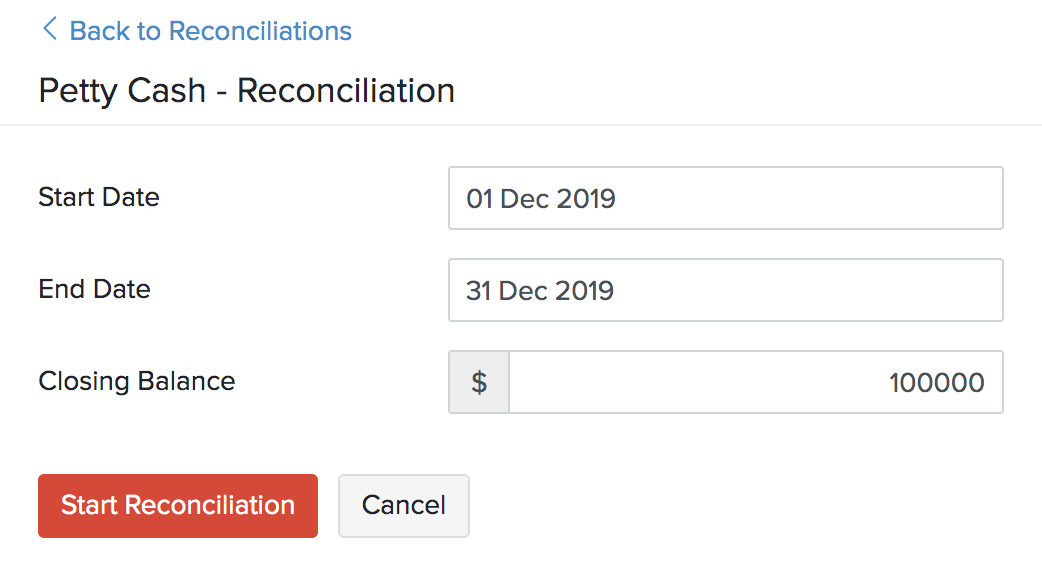Click the dollar currency symbol box
Screen dimensions: 1042x570
coord(479,382)
